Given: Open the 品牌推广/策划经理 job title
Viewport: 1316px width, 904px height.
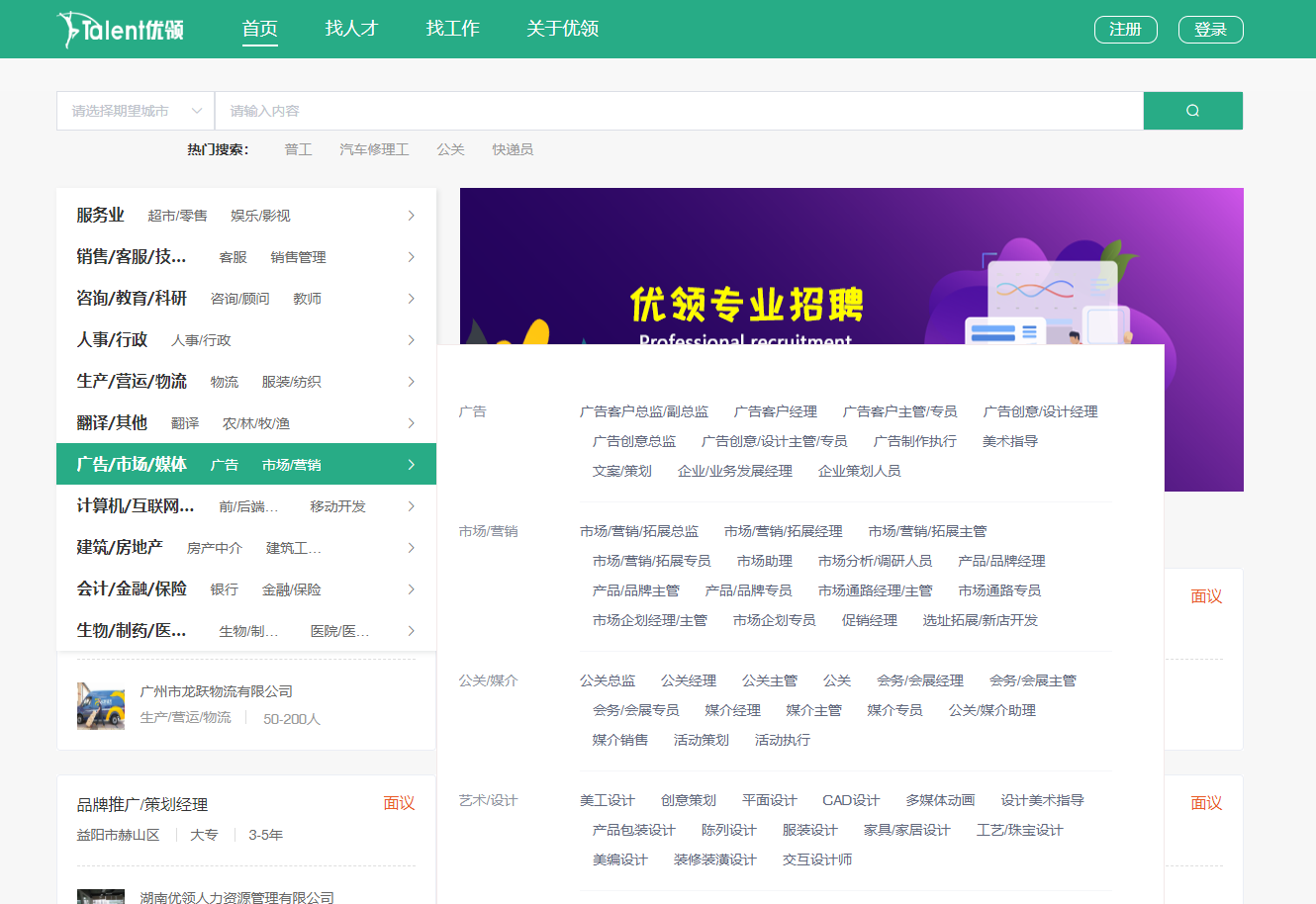Looking at the screenshot, I should pos(142,804).
